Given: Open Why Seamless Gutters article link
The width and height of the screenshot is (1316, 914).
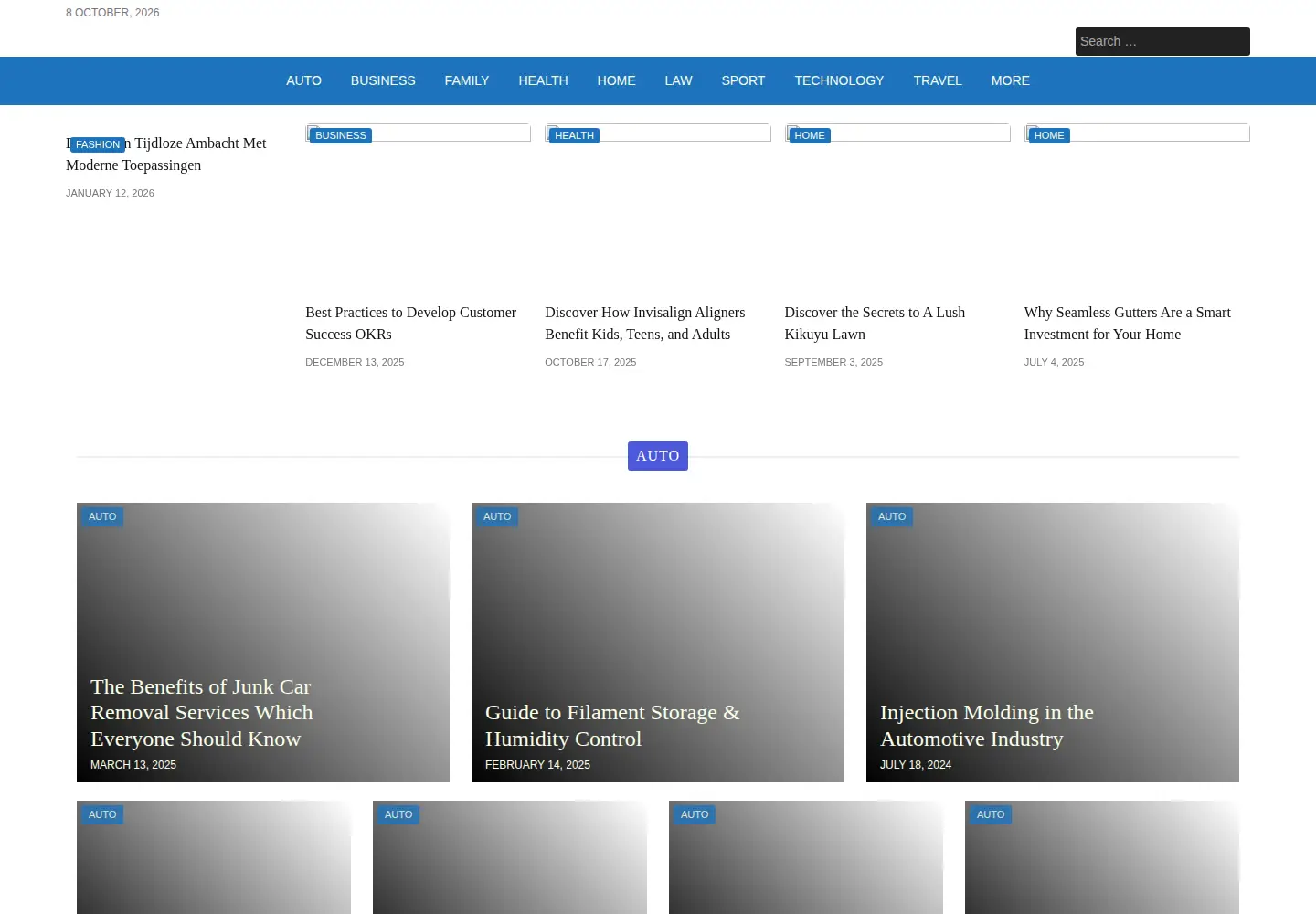Looking at the screenshot, I should [1127, 324].
